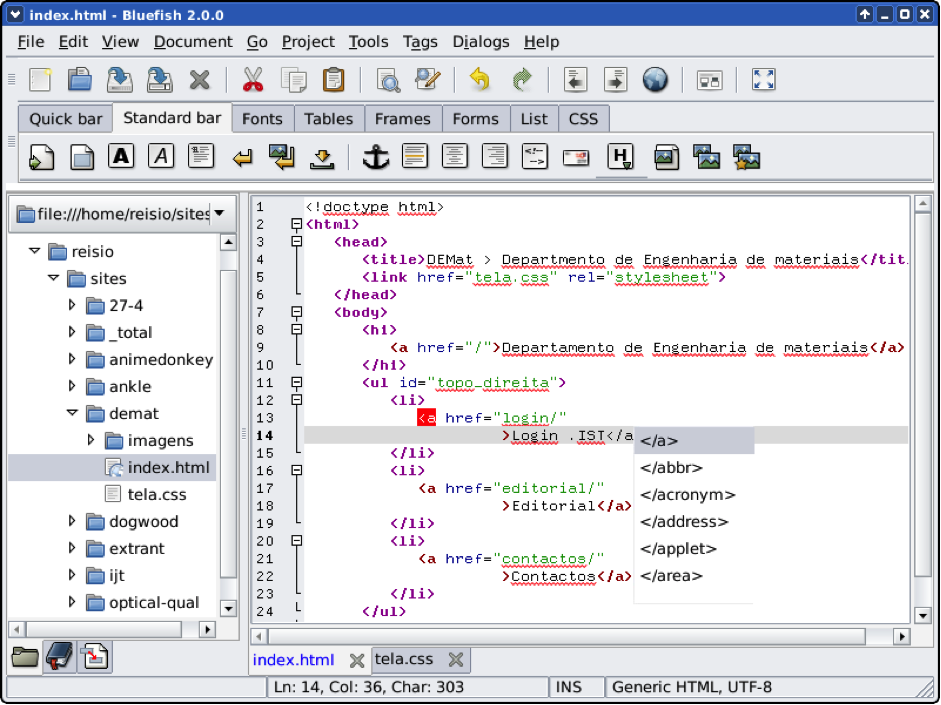The image size is (941, 705).
Task: Click the Cut scissors icon
Action: coord(253,79)
